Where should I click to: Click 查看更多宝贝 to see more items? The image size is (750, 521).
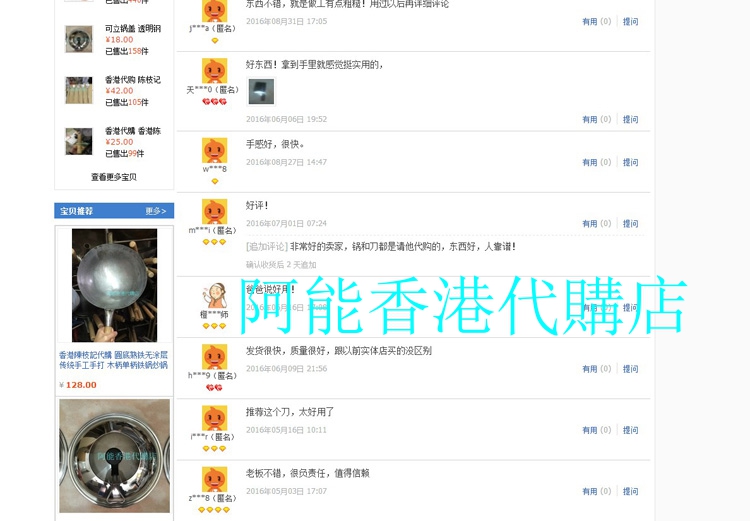click(x=114, y=177)
